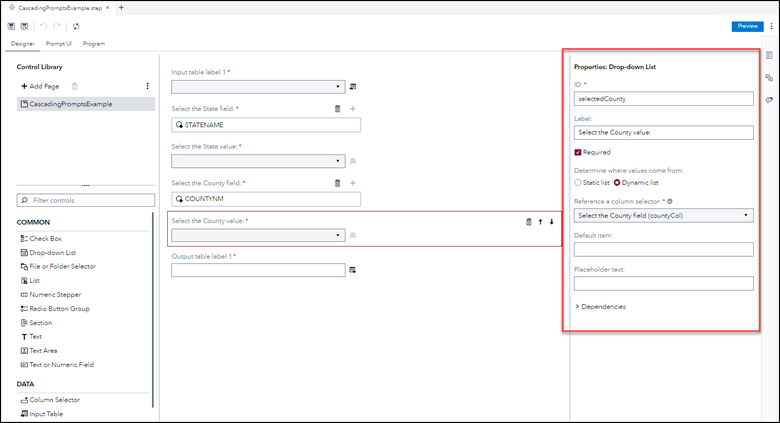The height and width of the screenshot is (423, 780).
Task: Open the more options menu beside Preview
Action: click(x=772, y=26)
